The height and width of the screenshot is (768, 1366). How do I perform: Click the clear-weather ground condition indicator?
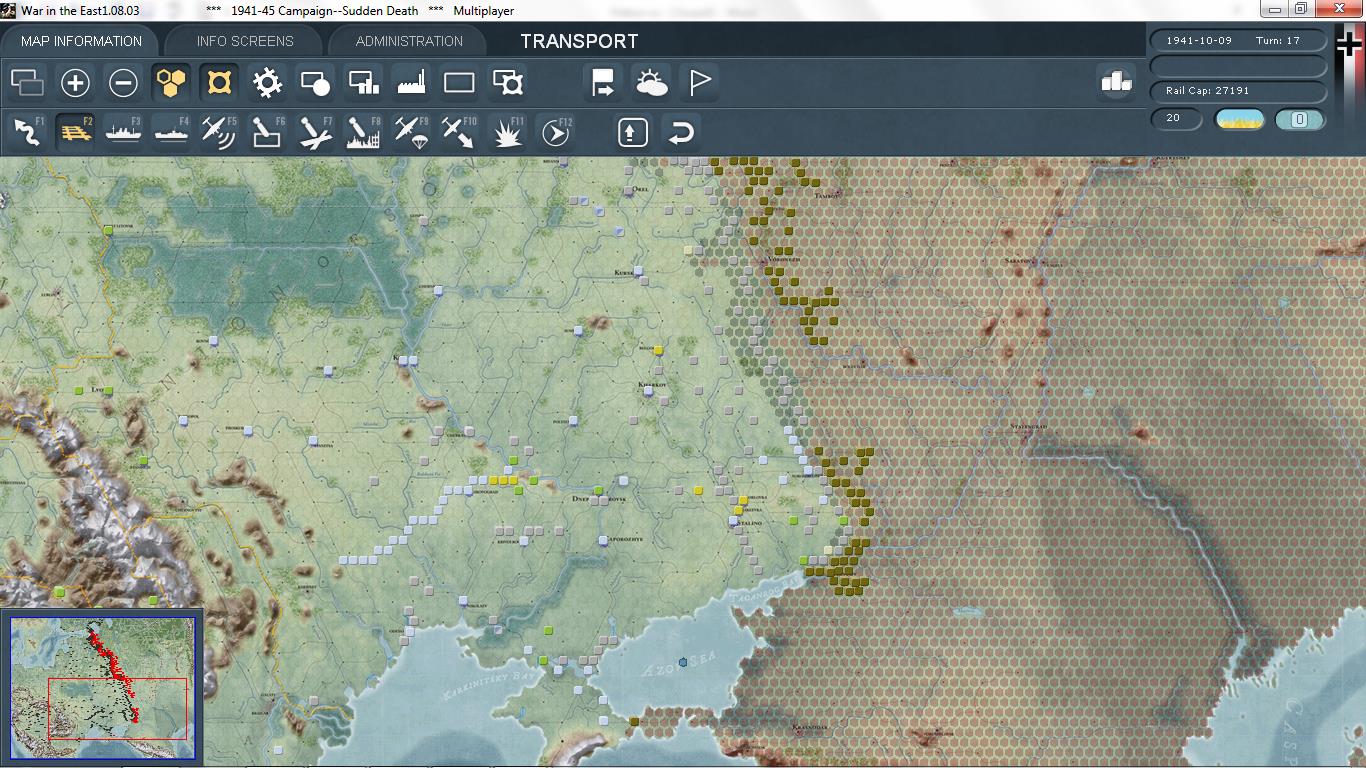click(x=1239, y=119)
